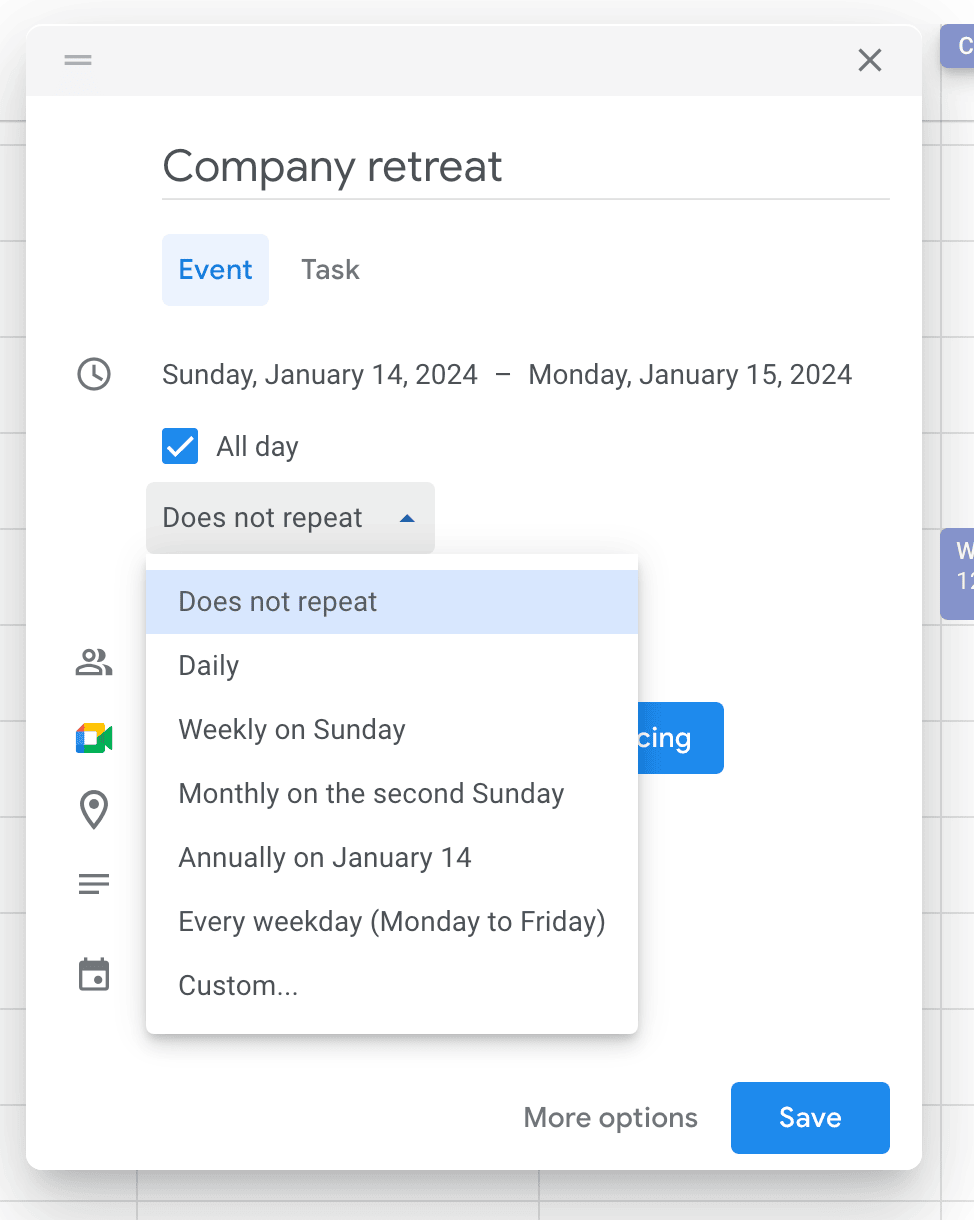Screen dimensions: 974x1220
Task: Choose Daily repeat option
Action: tap(209, 666)
